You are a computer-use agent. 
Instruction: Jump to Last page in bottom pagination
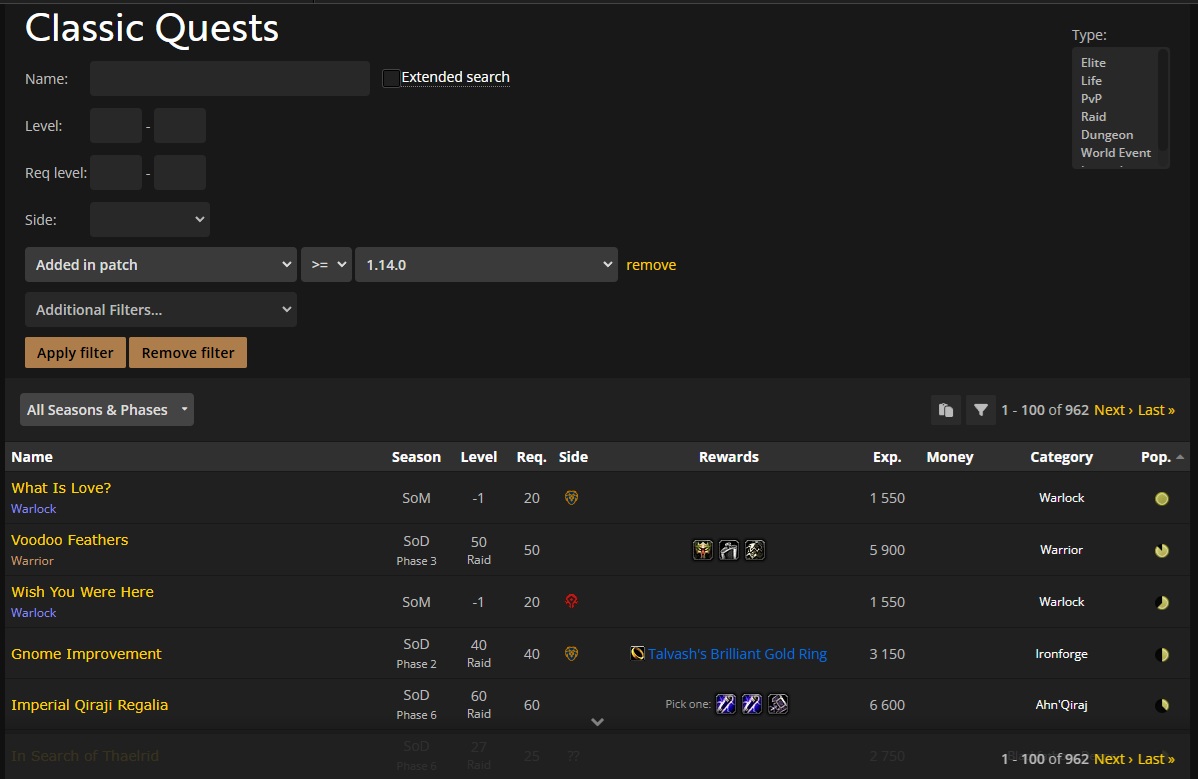[1156, 759]
